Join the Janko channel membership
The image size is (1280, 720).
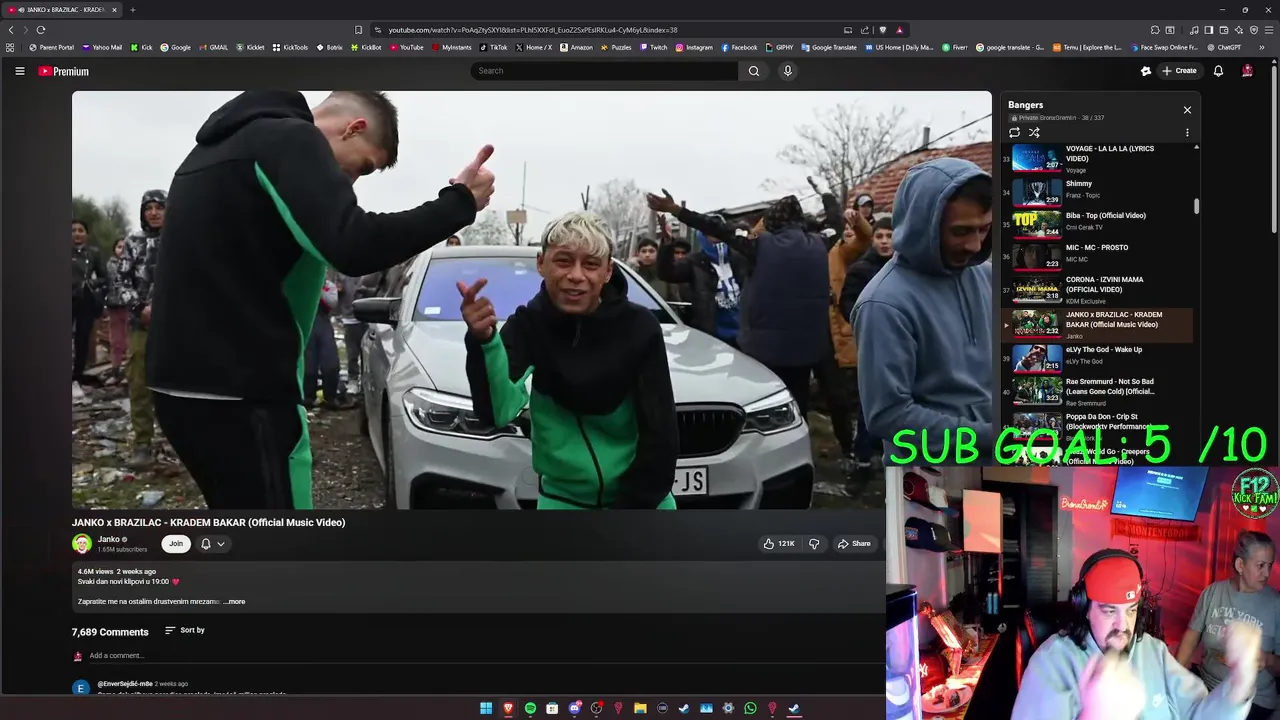(176, 544)
